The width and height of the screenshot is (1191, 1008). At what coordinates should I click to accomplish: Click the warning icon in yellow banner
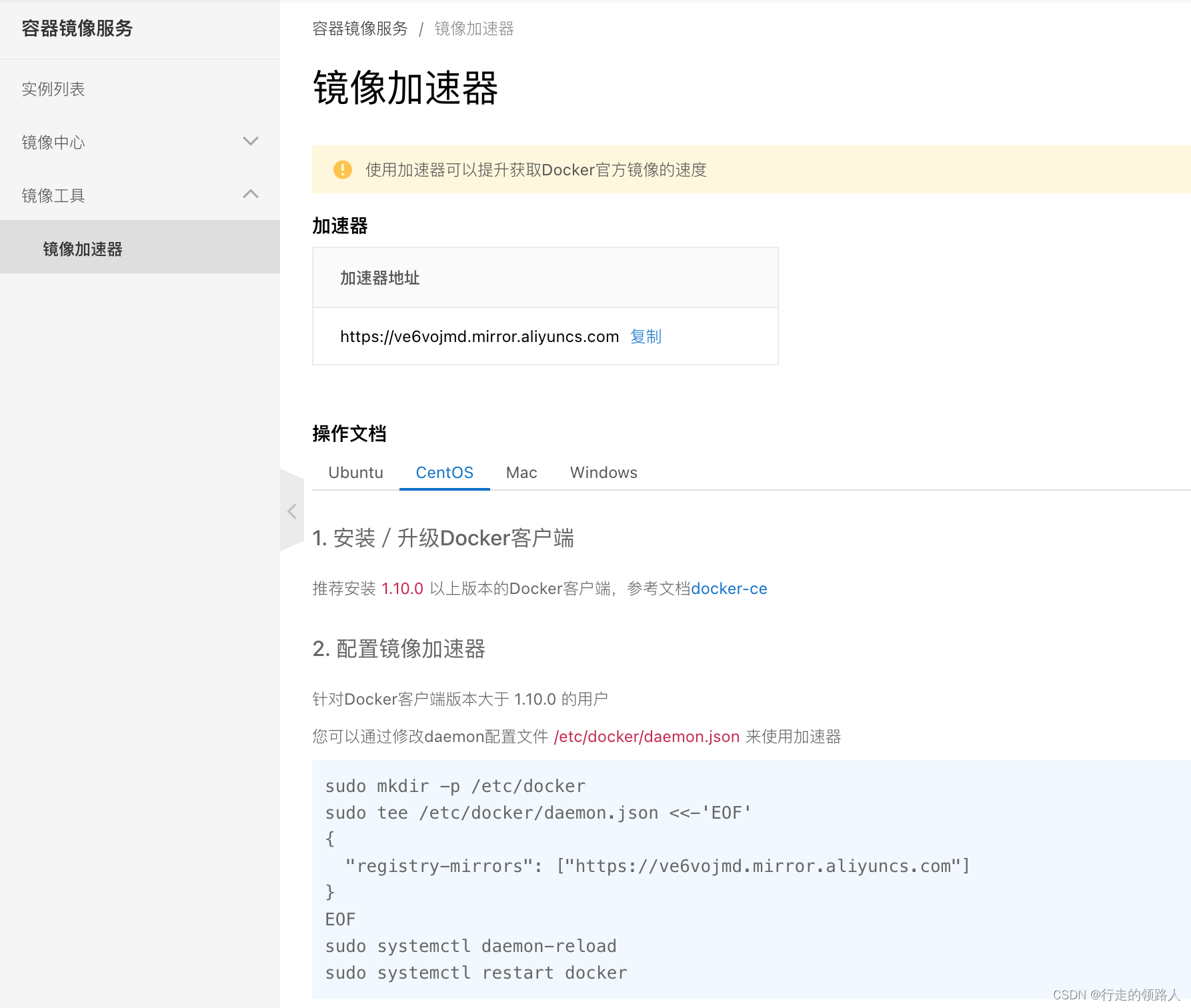tap(342, 169)
